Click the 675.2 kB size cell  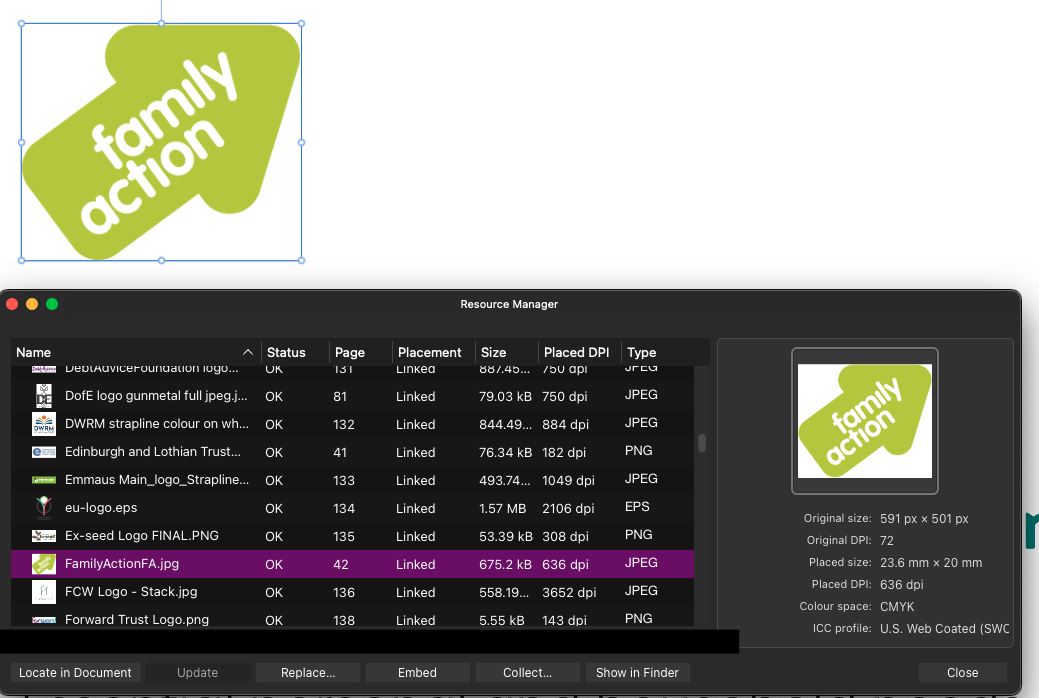pos(506,564)
